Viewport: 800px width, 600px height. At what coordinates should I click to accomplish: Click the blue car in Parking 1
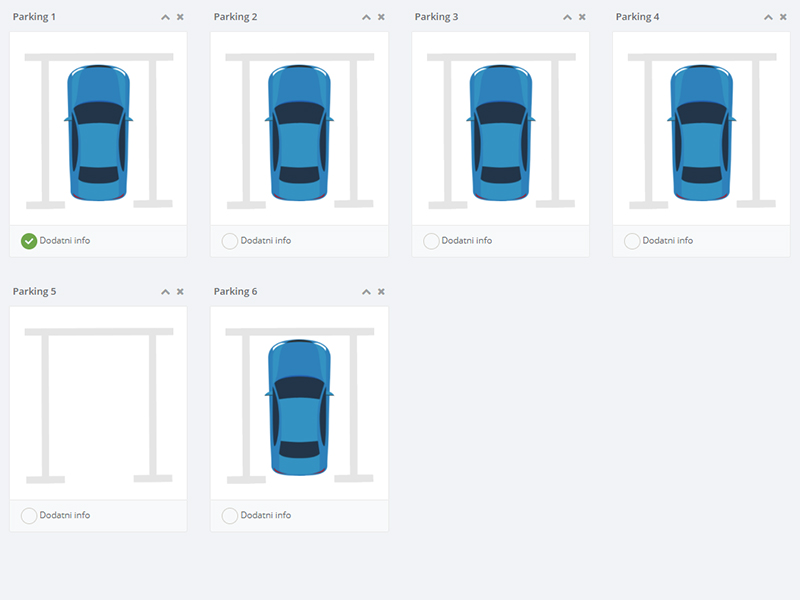tap(98, 132)
